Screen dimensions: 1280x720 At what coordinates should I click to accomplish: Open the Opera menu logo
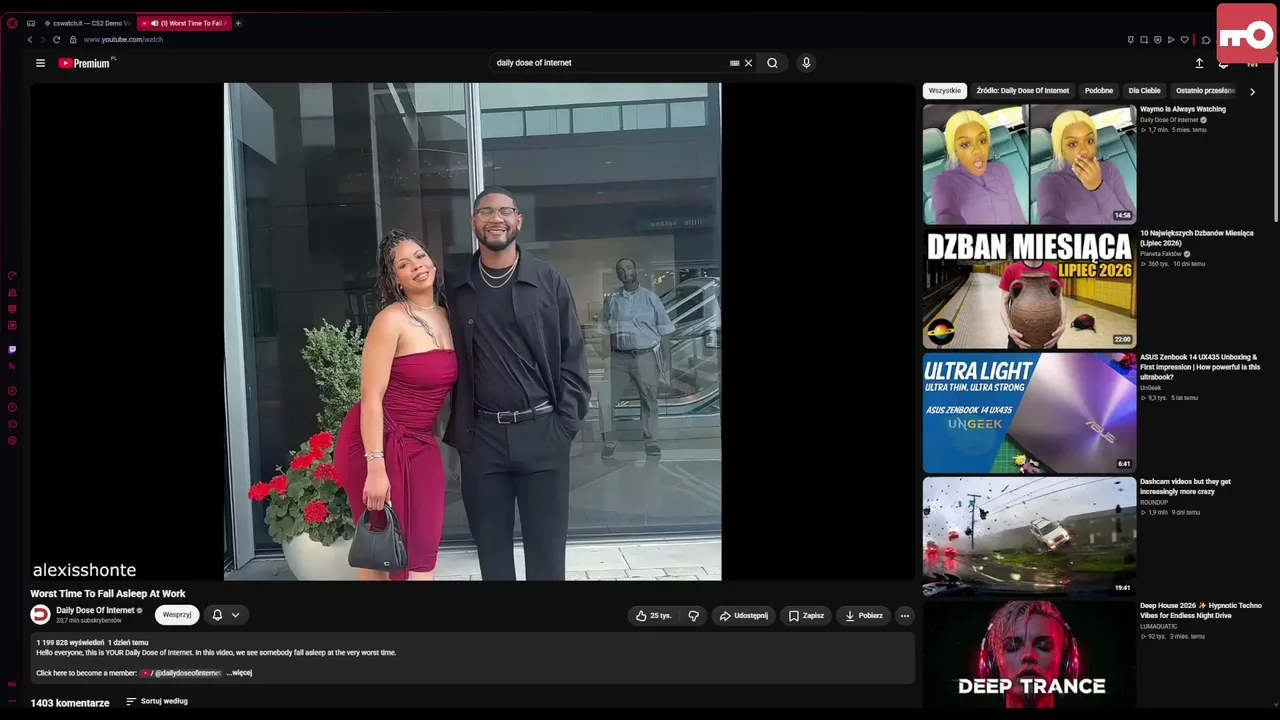click(x=12, y=23)
